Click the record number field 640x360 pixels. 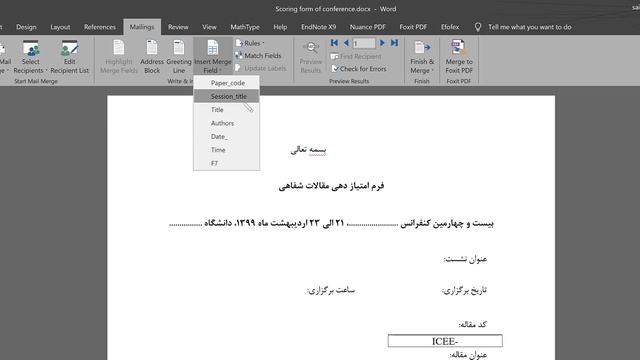[x=364, y=43]
